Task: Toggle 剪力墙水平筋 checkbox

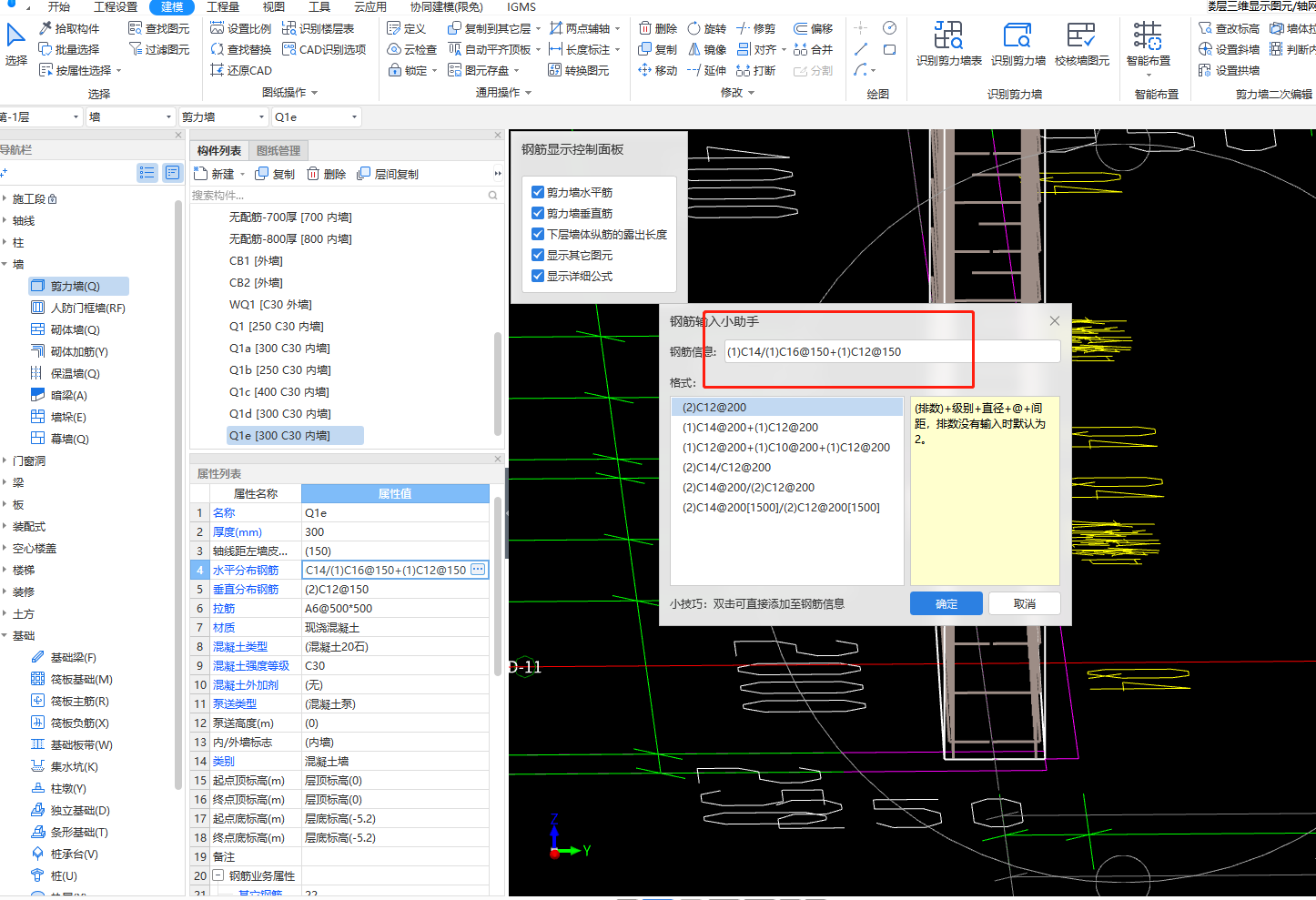Action: 538,192
